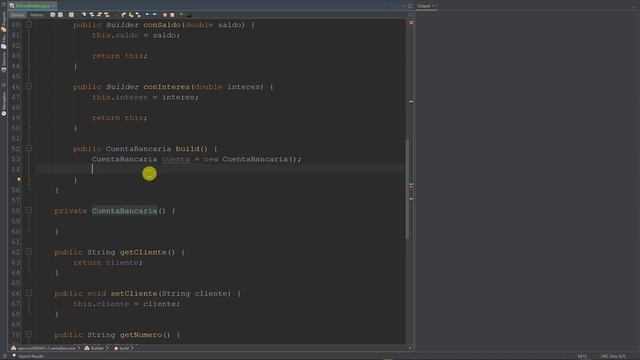Select CuentaBancaria breadcrumb at editor bottom
This screenshot has width=640, height=360.
tap(44, 348)
